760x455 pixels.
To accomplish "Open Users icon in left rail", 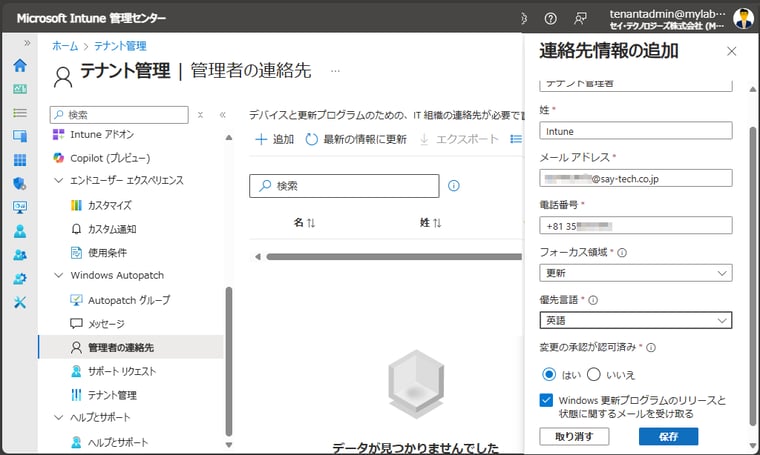I will click(x=20, y=231).
